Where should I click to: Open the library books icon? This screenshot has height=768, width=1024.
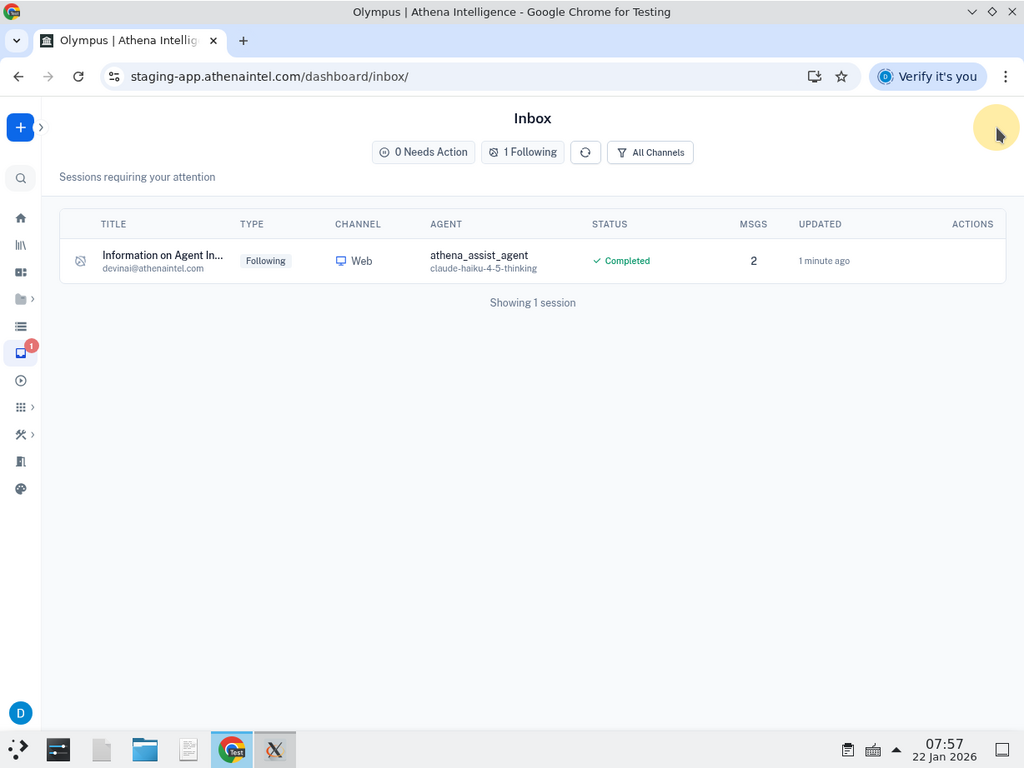coord(21,246)
